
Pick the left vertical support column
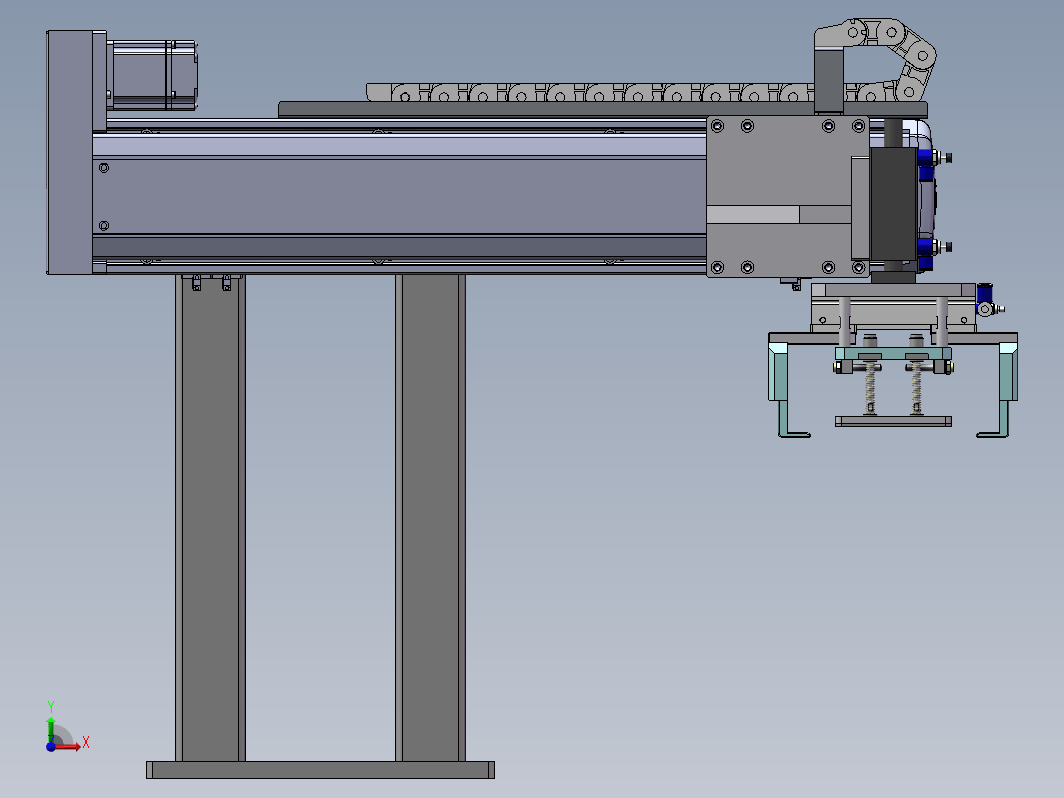click(x=210, y=518)
